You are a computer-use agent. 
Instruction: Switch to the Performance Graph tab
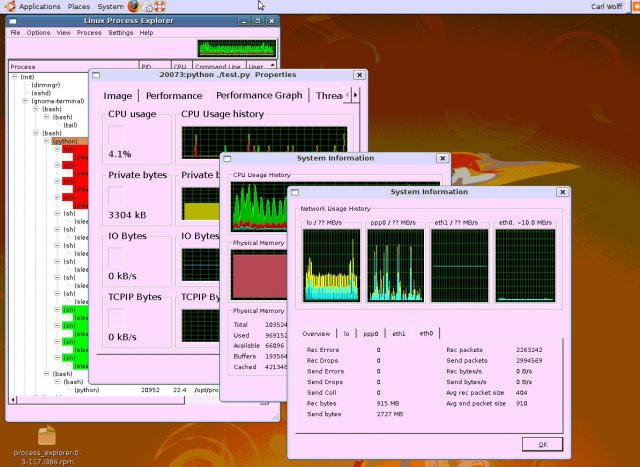pyautogui.click(x=259, y=96)
